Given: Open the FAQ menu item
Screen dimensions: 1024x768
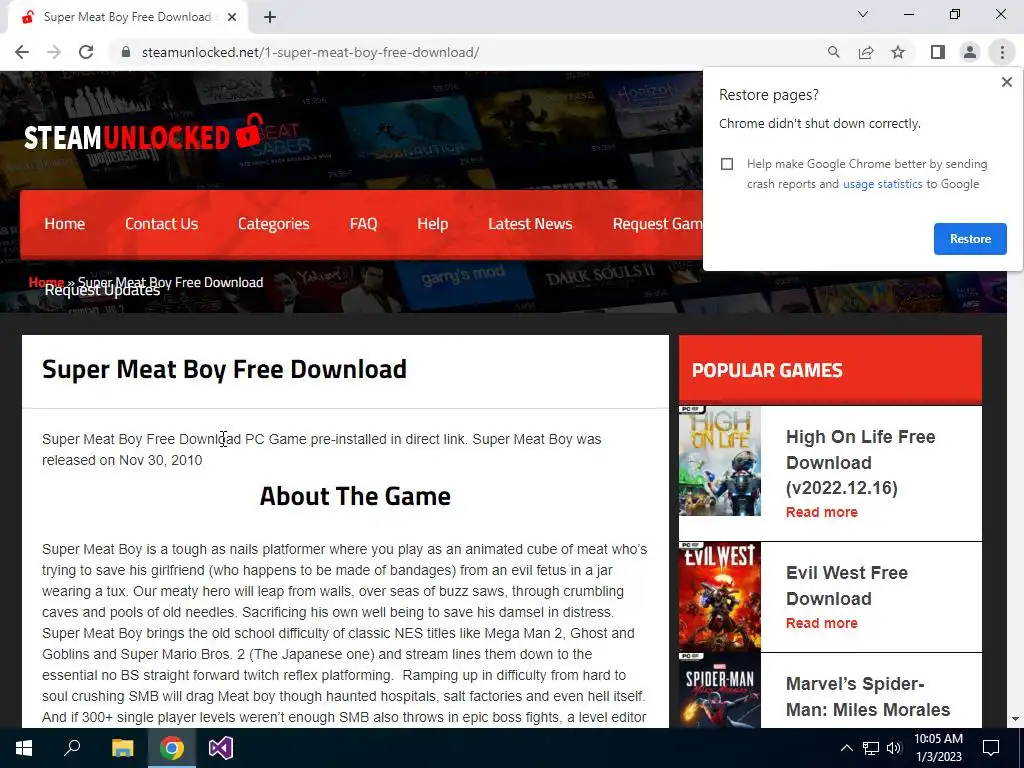Looking at the screenshot, I should tap(363, 224).
